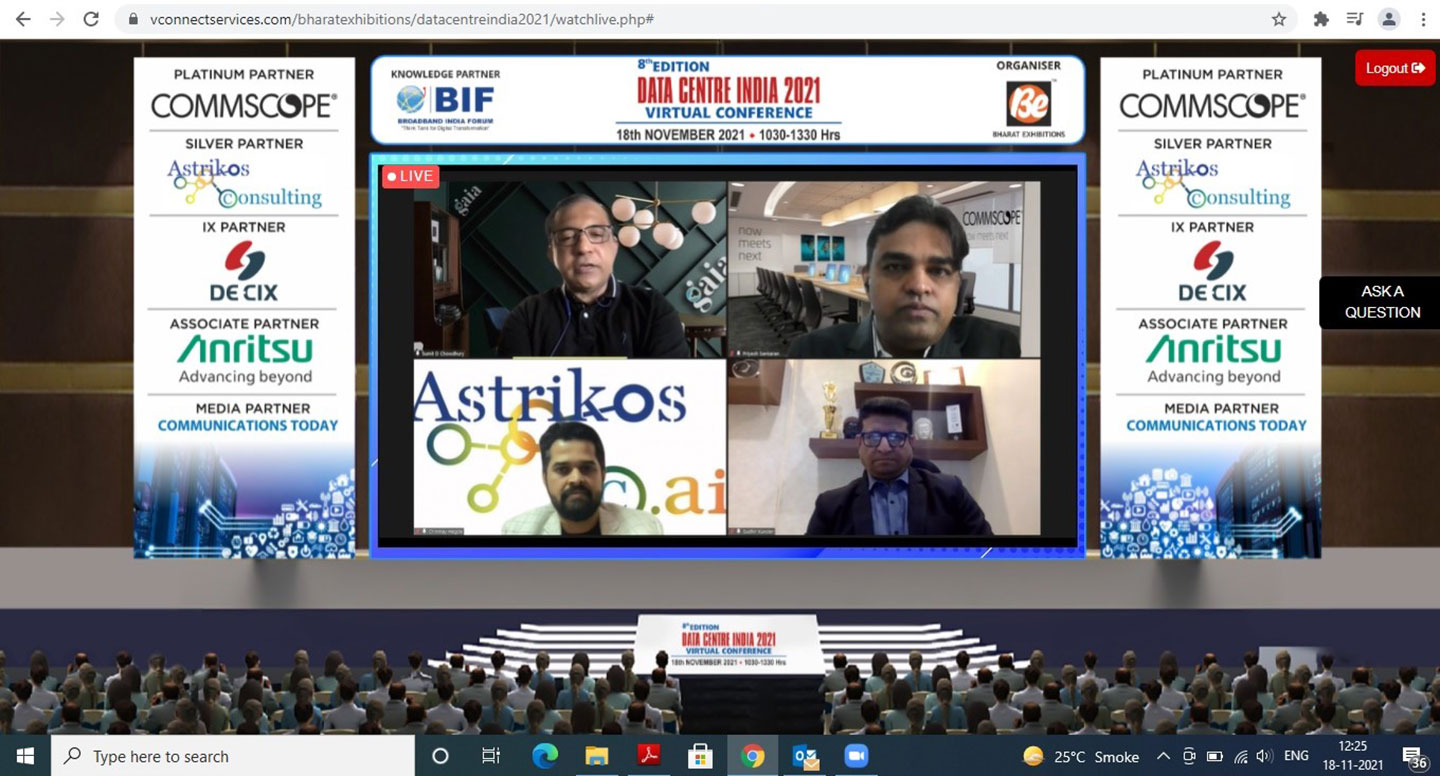Click the Bharat Exhibitions organiser logo
The width and height of the screenshot is (1440, 776).
click(1028, 108)
